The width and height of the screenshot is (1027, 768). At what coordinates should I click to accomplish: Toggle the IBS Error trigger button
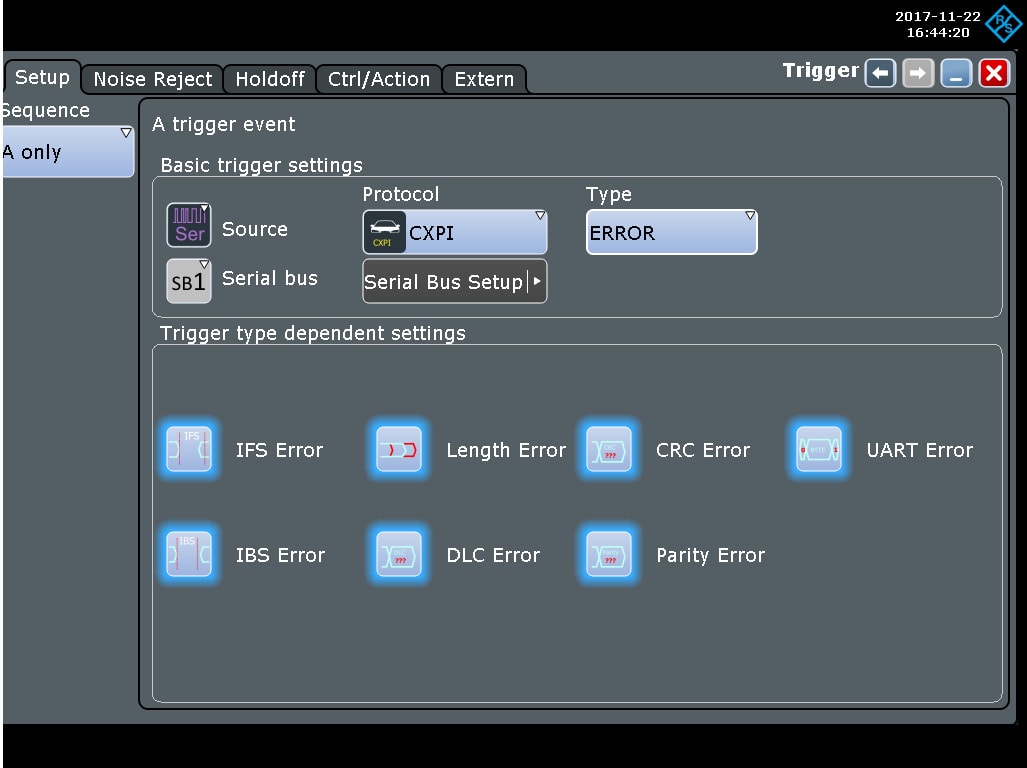(189, 554)
